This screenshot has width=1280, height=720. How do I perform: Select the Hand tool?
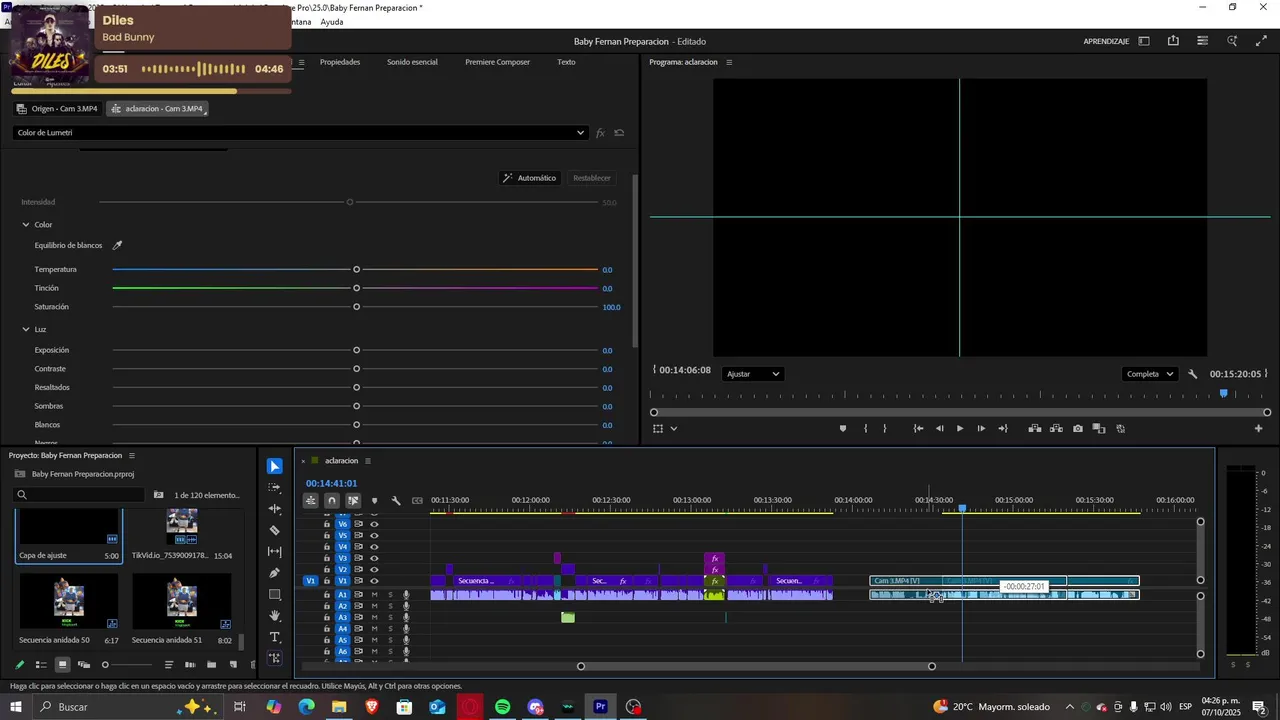coord(275,616)
